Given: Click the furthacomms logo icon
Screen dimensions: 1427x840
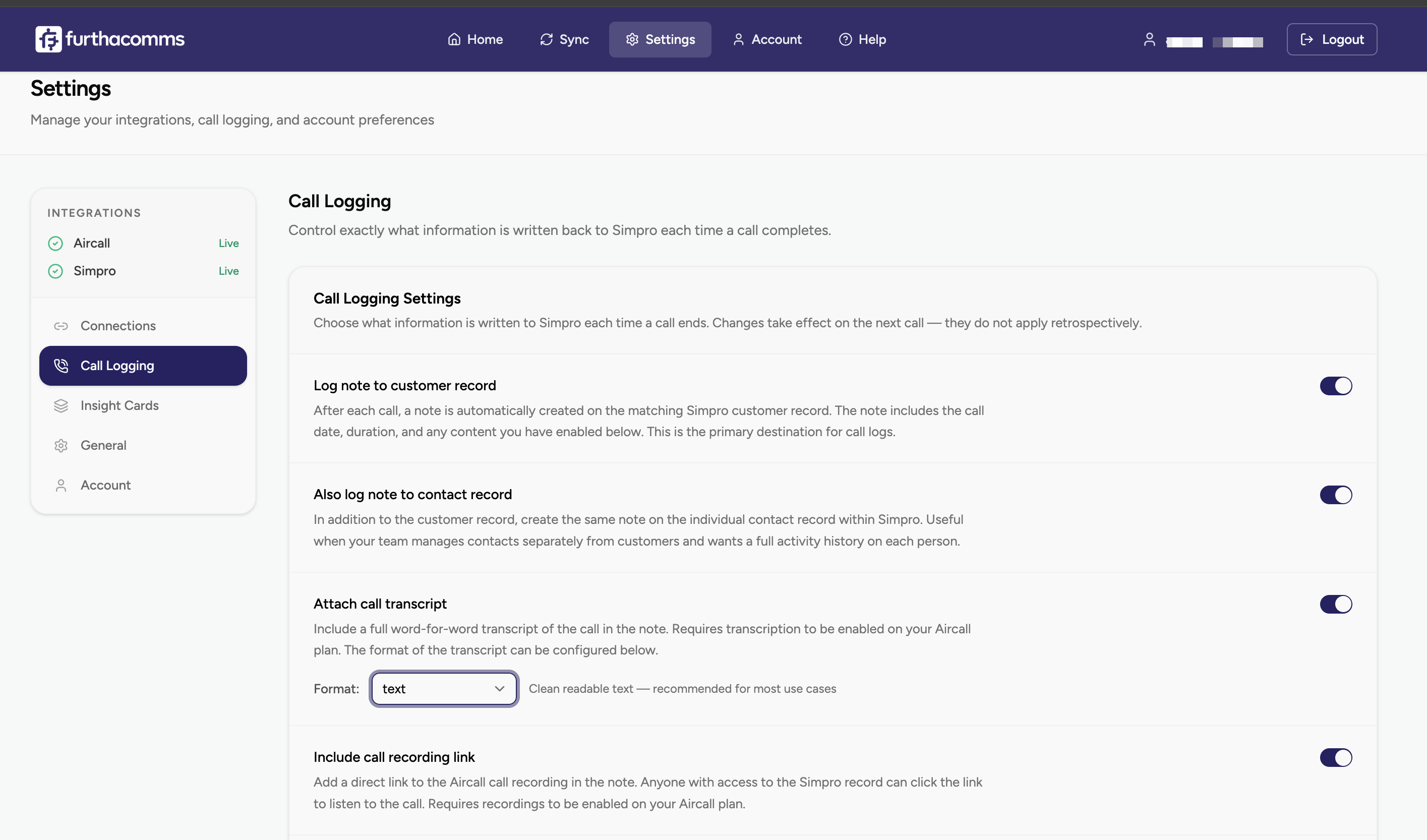Looking at the screenshot, I should pyautogui.click(x=48, y=39).
